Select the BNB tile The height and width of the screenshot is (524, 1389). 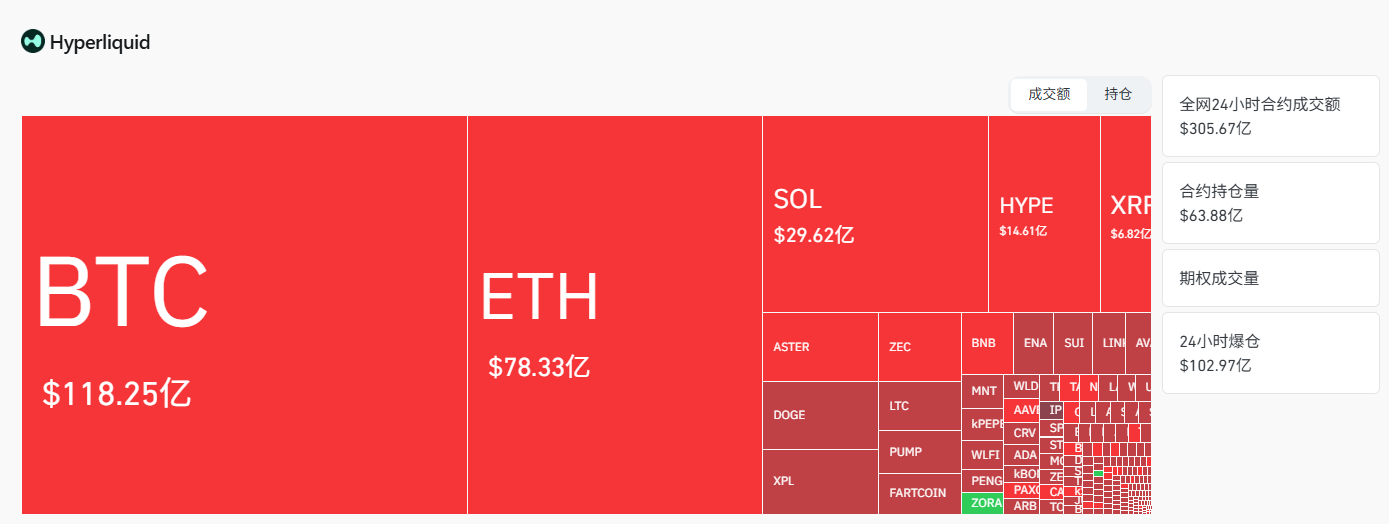click(x=986, y=342)
